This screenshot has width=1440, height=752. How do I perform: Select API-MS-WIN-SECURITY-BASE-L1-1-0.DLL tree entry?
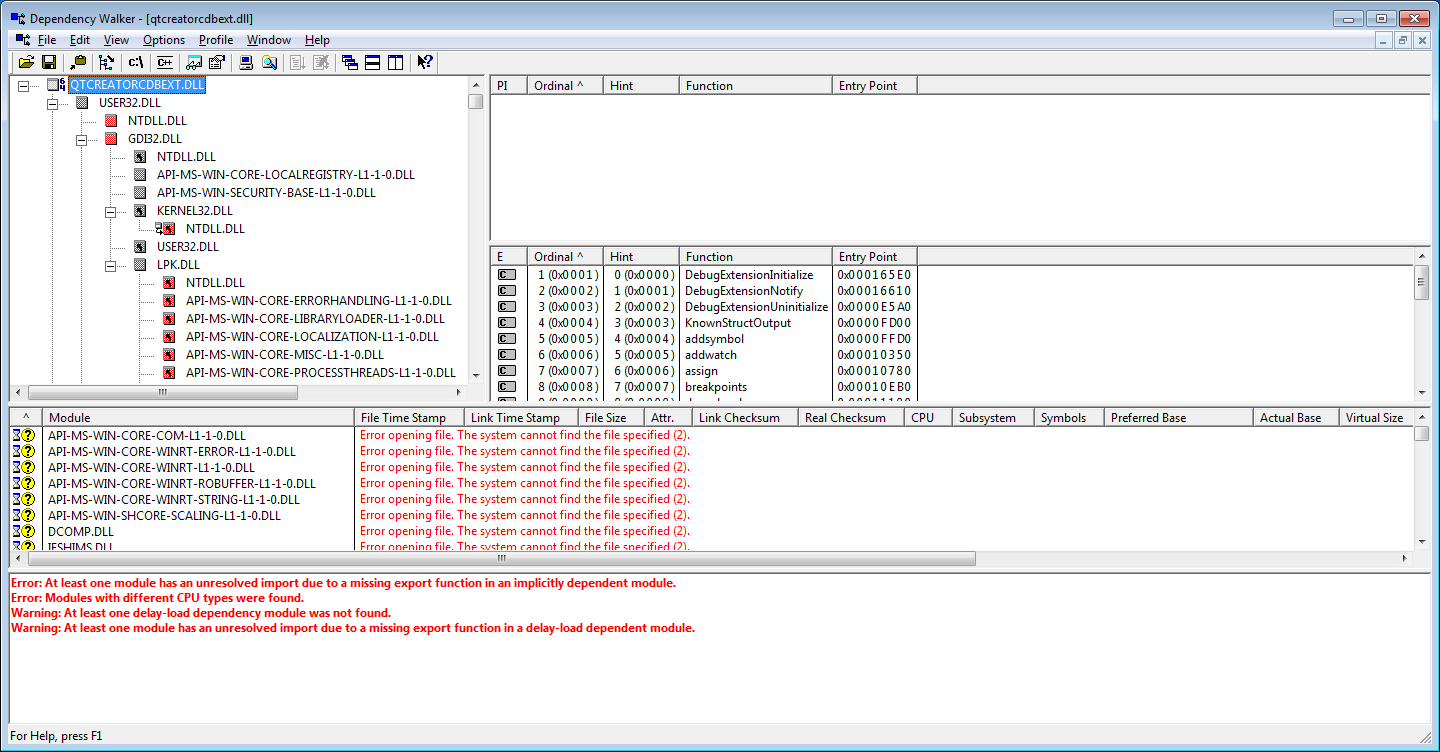click(266, 193)
